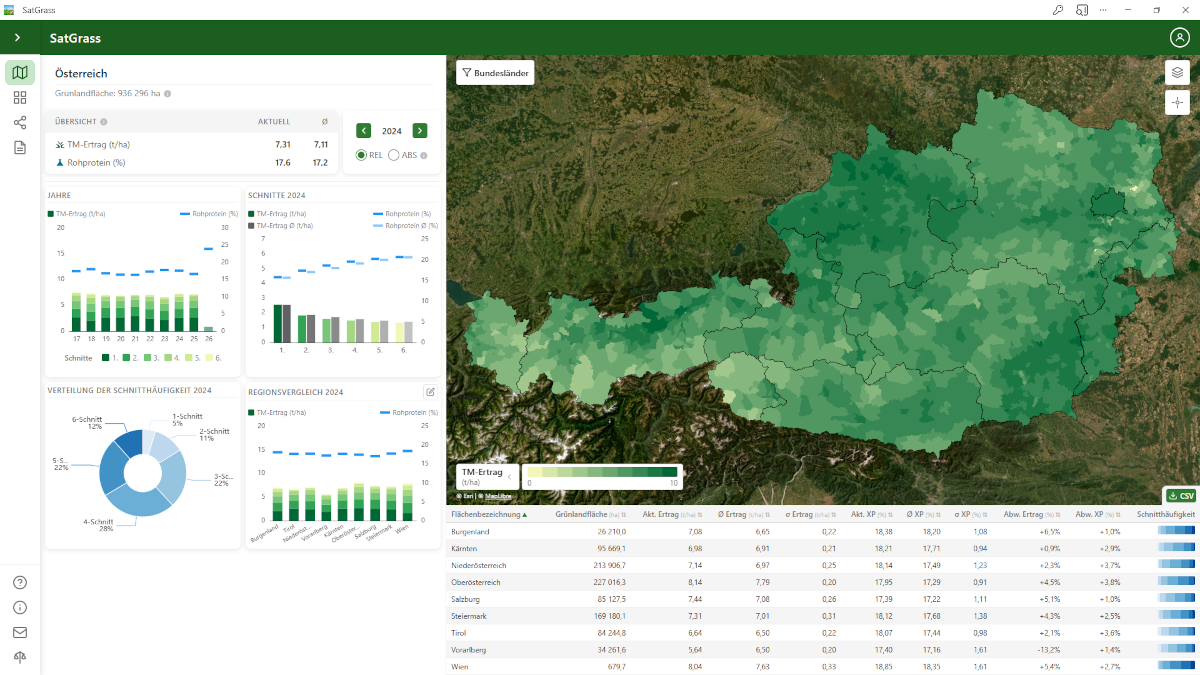Image resolution: width=1200 pixels, height=675 pixels.
Task: Sort table by Flächenbezeichnung column
Action: [488, 515]
